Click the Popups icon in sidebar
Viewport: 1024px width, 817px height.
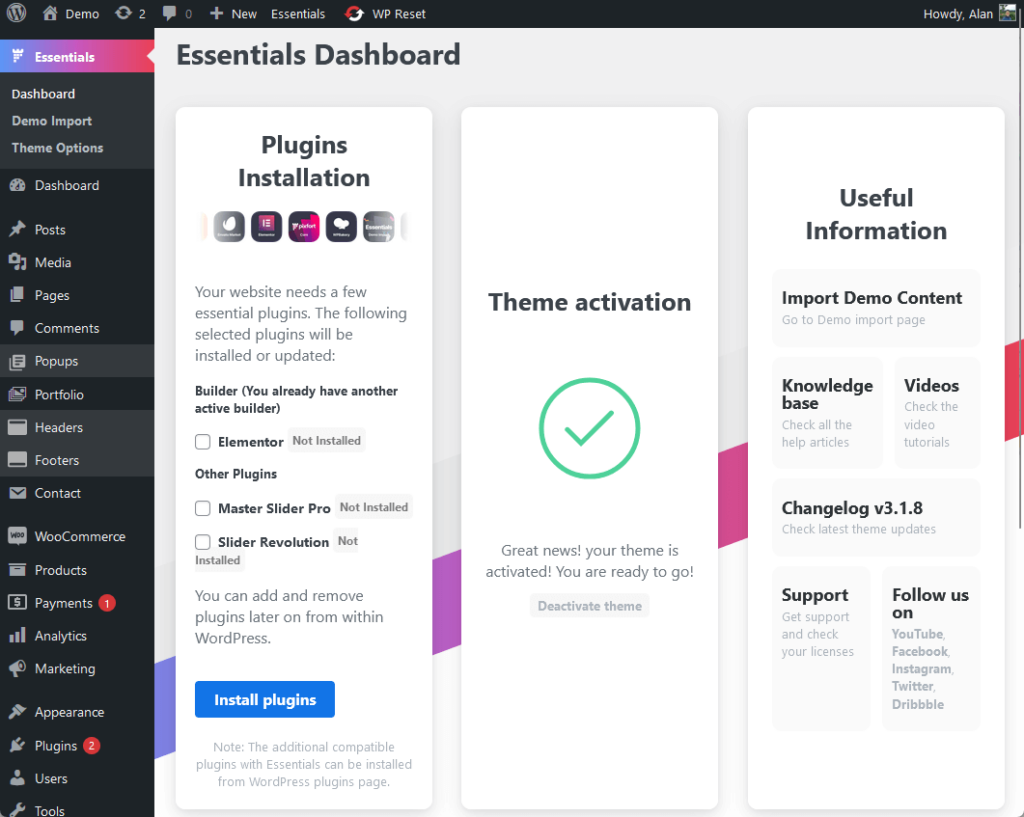[18, 361]
